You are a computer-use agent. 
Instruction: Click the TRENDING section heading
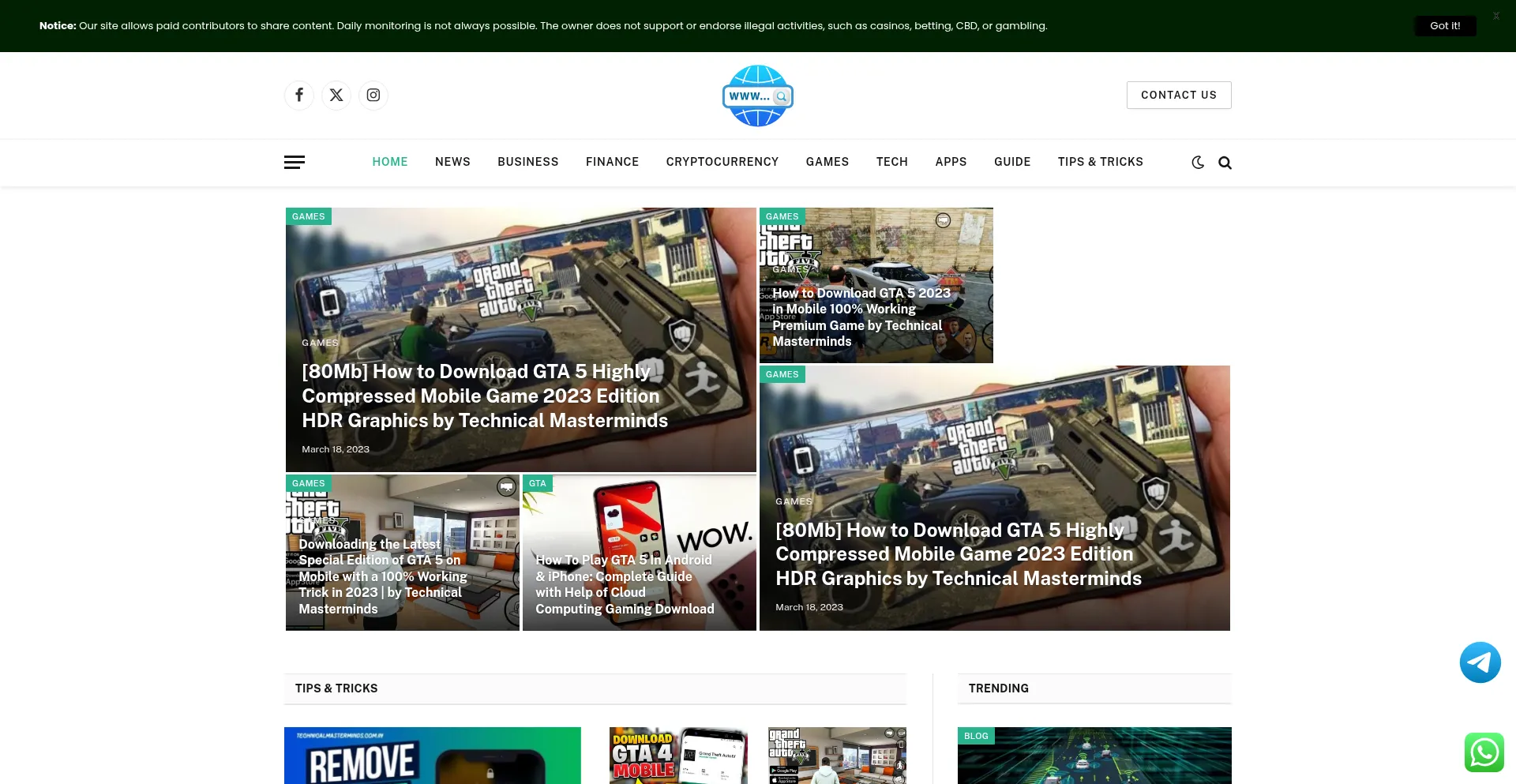pyautogui.click(x=999, y=688)
